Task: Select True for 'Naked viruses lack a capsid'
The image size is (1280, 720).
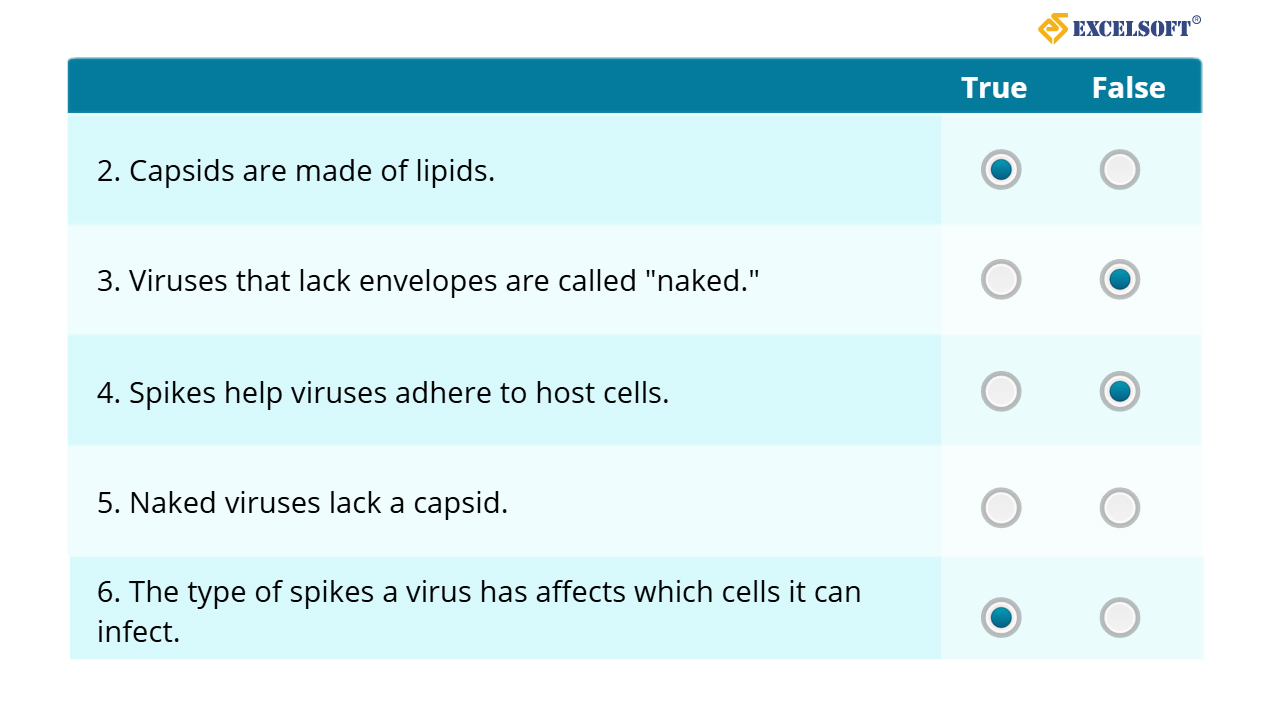Action: [1001, 508]
